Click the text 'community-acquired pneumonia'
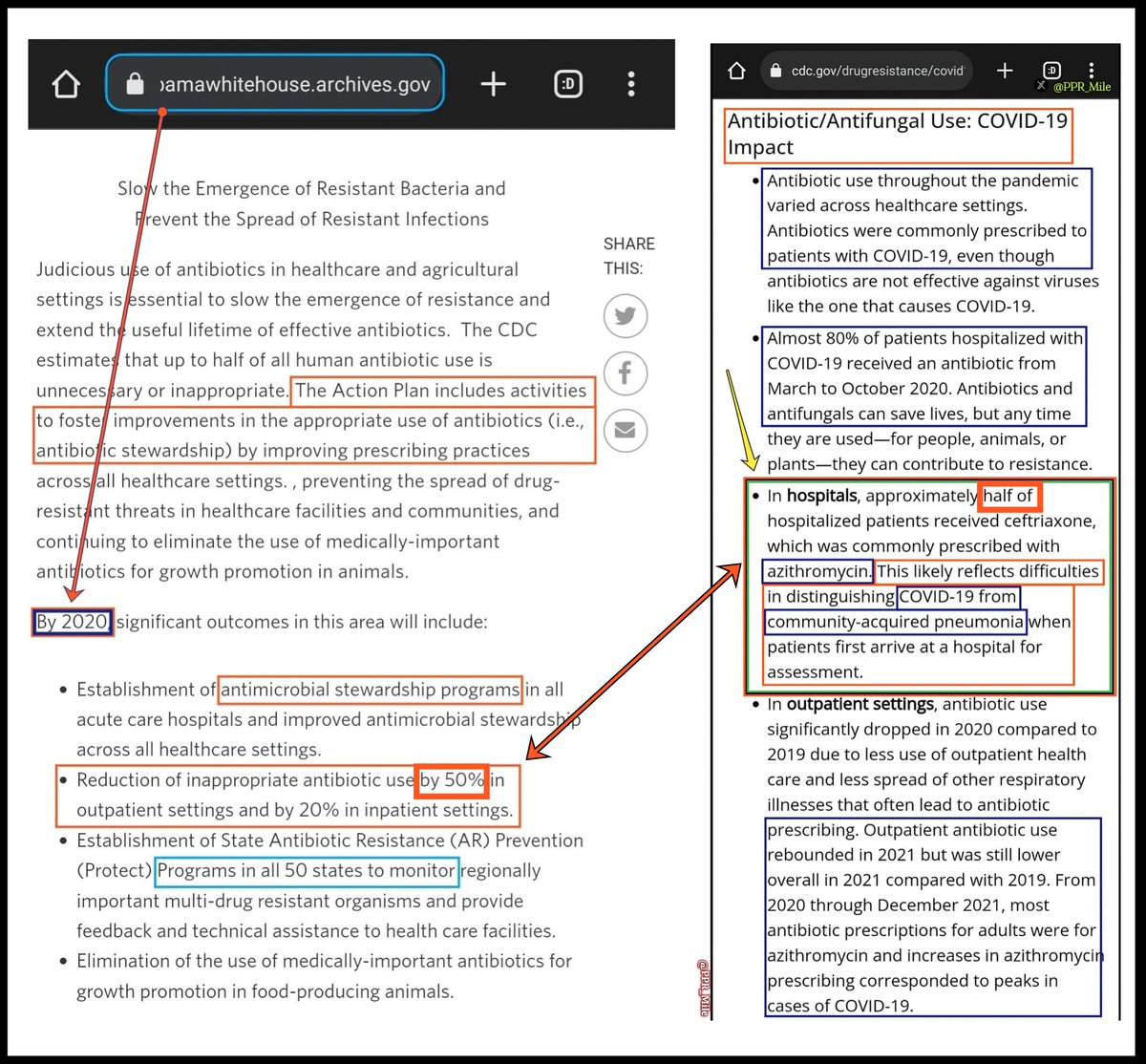The width and height of the screenshot is (1146, 1064). (x=895, y=622)
